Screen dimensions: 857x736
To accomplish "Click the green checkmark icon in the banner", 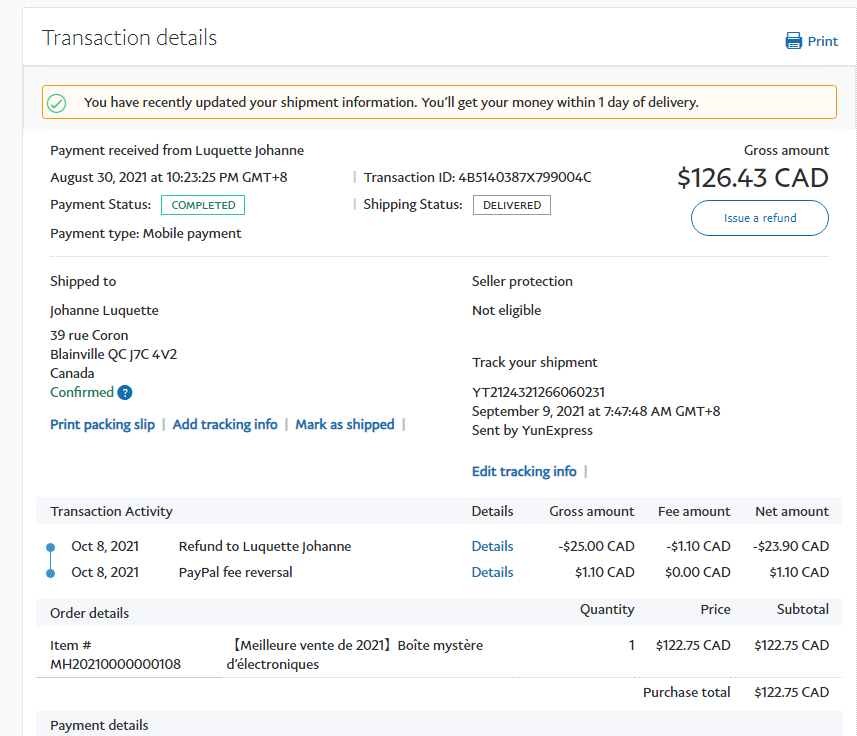I will (57, 103).
